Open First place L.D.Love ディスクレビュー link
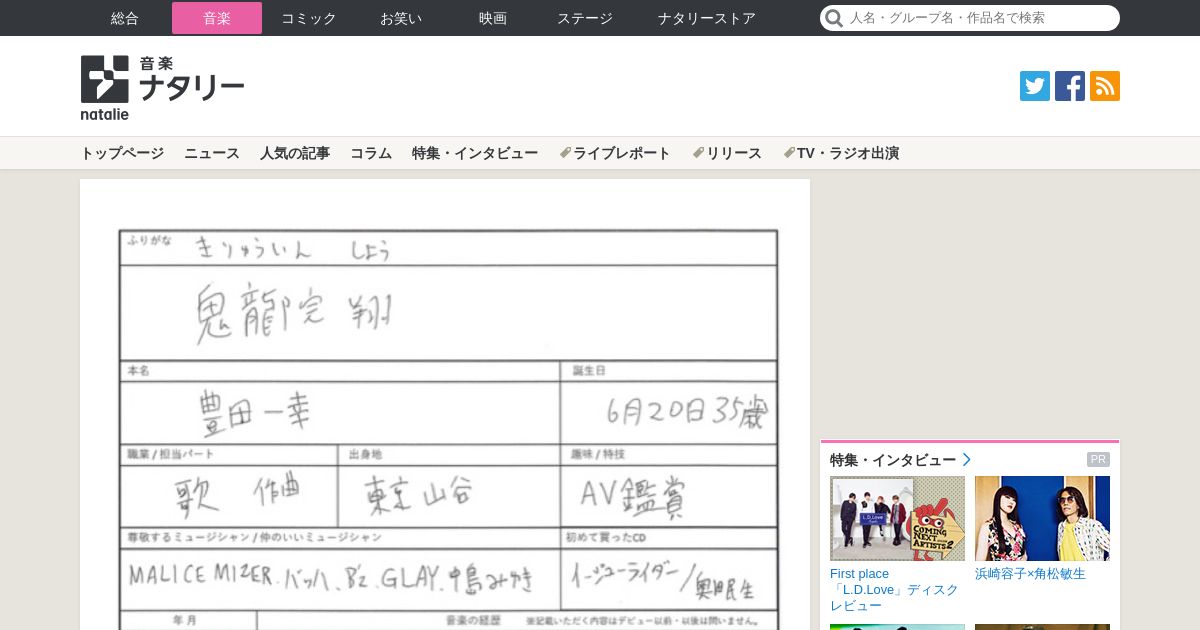The height and width of the screenshot is (630, 1200). [894, 590]
